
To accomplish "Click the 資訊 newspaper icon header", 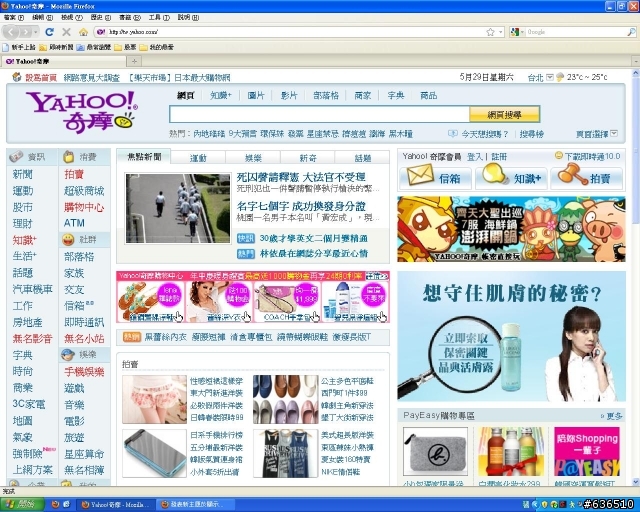I will (x=16, y=157).
